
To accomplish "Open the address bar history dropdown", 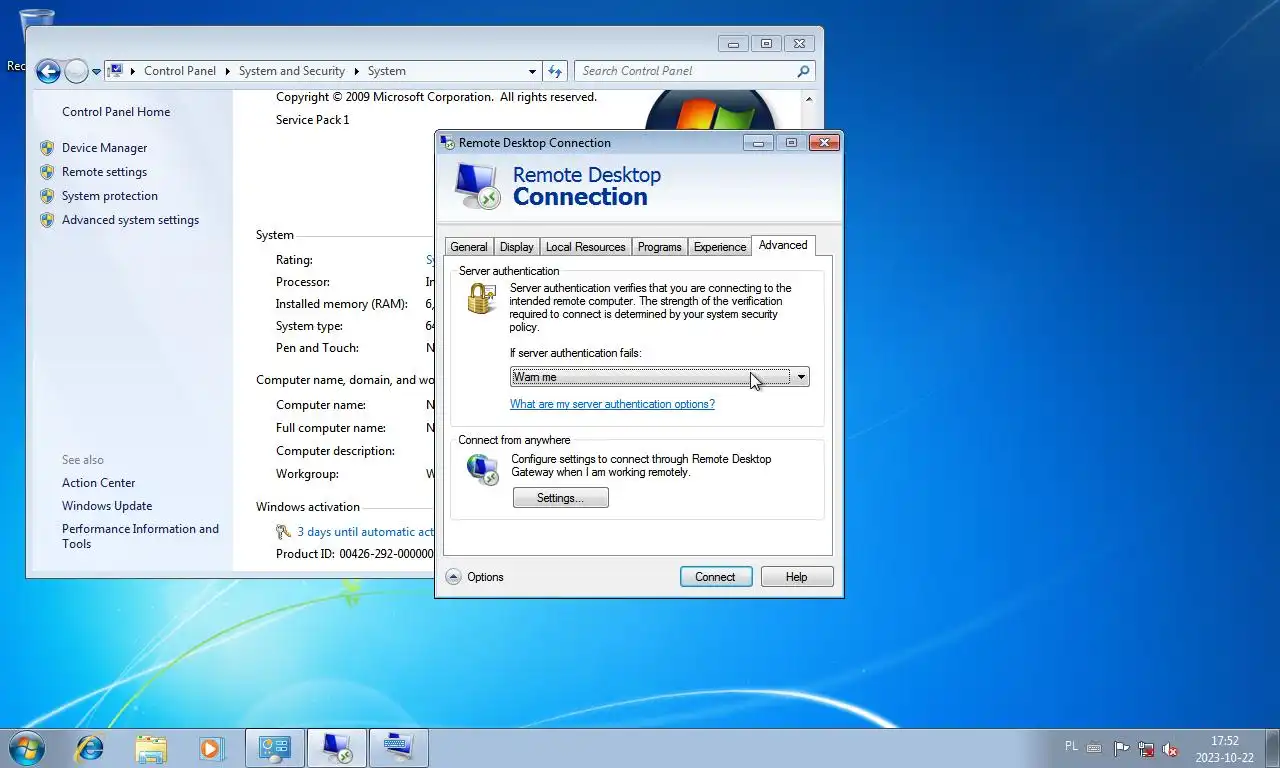I will (x=532, y=71).
